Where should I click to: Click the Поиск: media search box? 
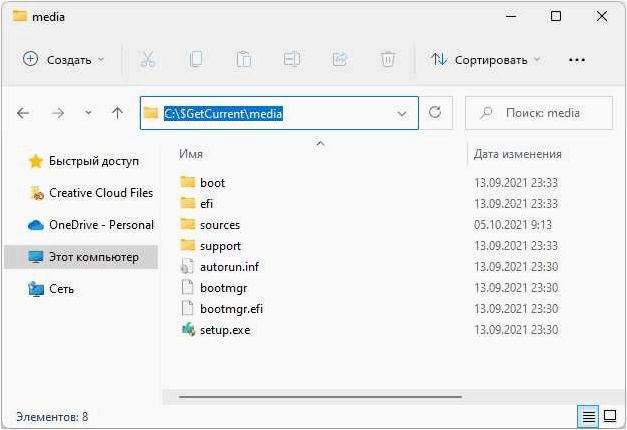pyautogui.click(x=539, y=113)
